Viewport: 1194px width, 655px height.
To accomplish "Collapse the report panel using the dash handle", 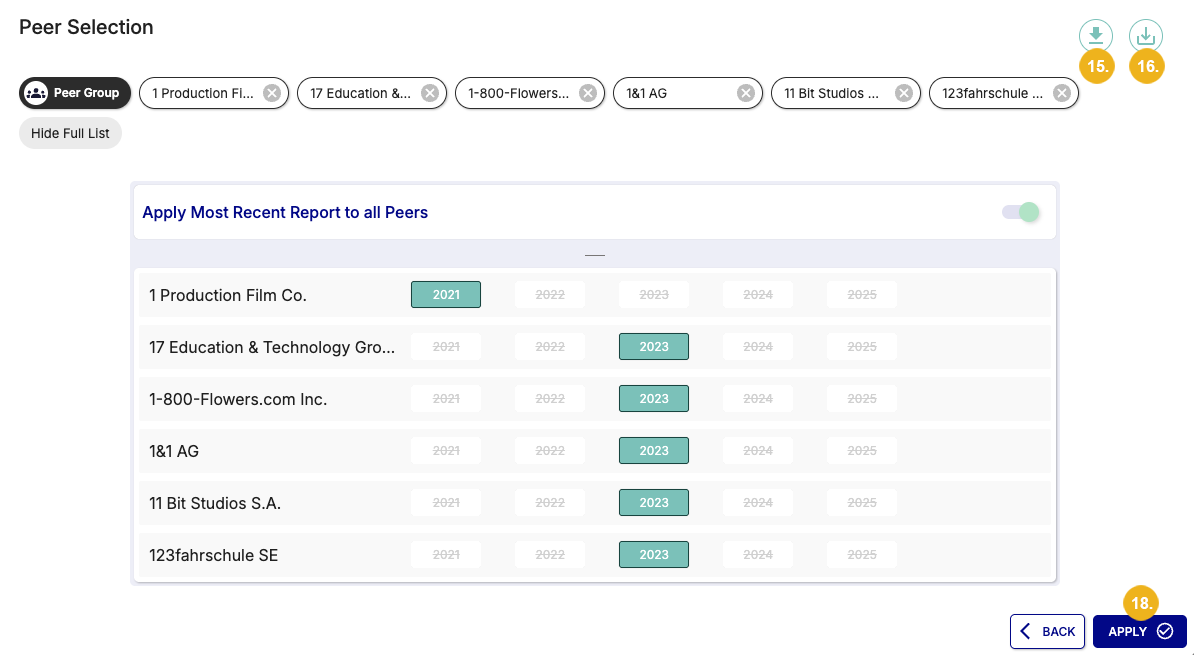I will (595, 255).
